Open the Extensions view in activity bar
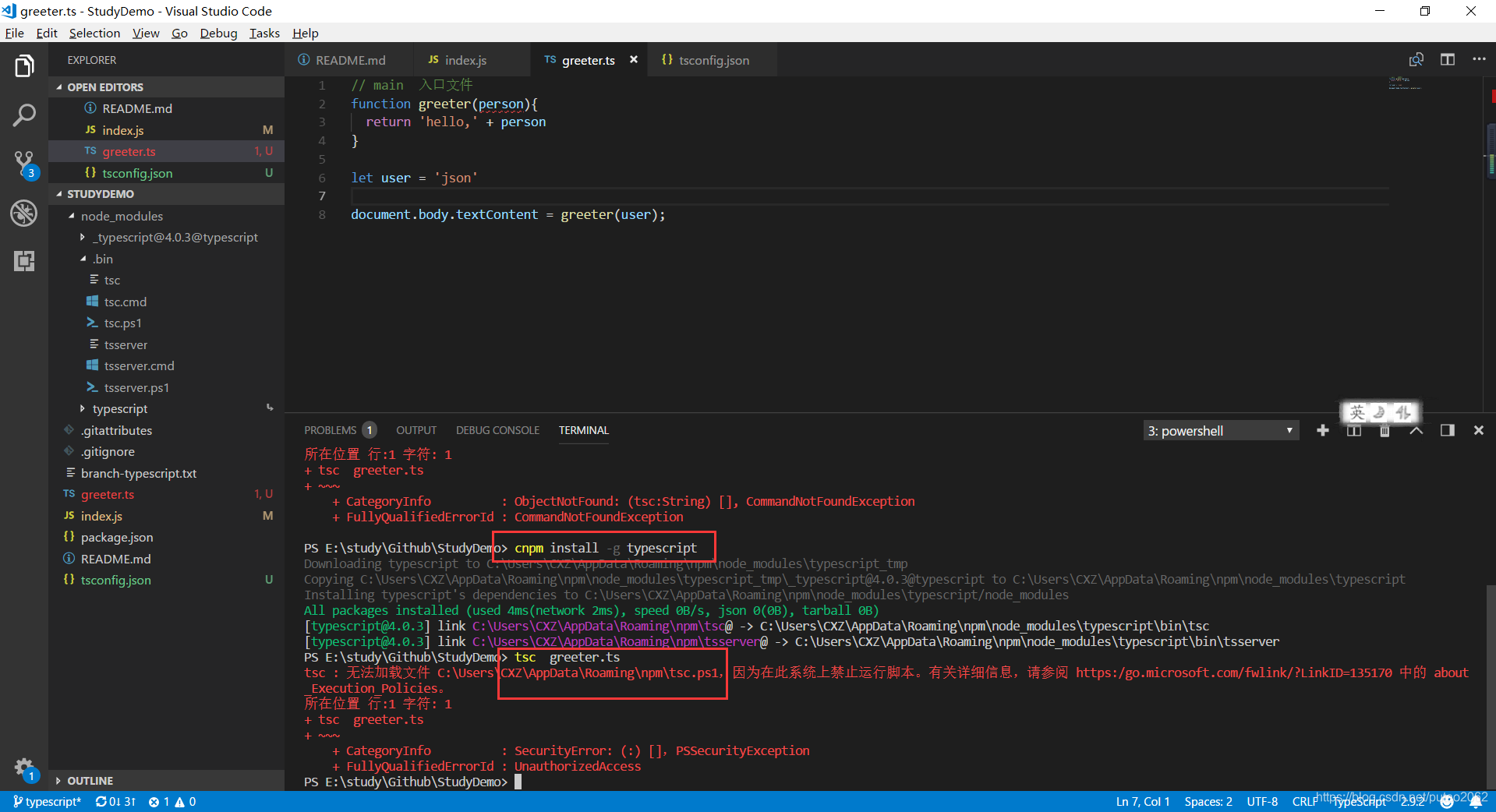The image size is (1496, 812). tap(24, 261)
